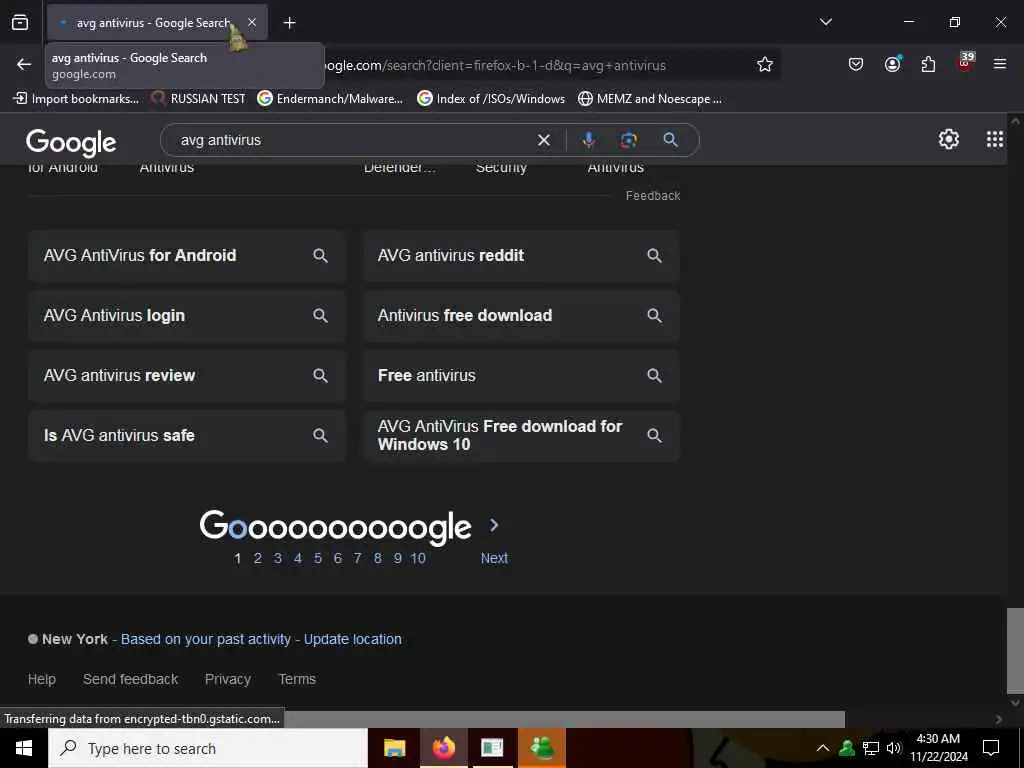Open MEMZ and Noescape bookmark

(x=650, y=99)
